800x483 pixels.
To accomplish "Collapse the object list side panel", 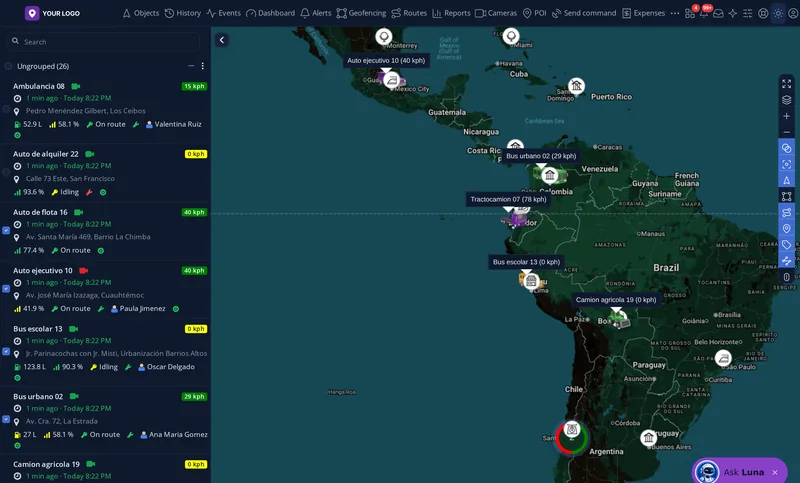I will click(x=222, y=40).
